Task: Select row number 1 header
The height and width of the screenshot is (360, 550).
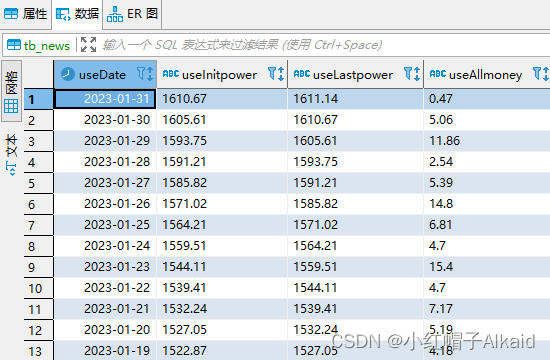Action: [39, 99]
